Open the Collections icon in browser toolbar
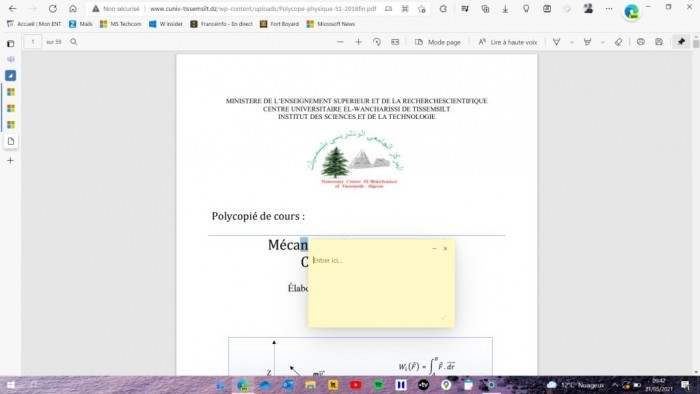Image resolution: width=700 pixels, height=394 pixels. click(485, 8)
